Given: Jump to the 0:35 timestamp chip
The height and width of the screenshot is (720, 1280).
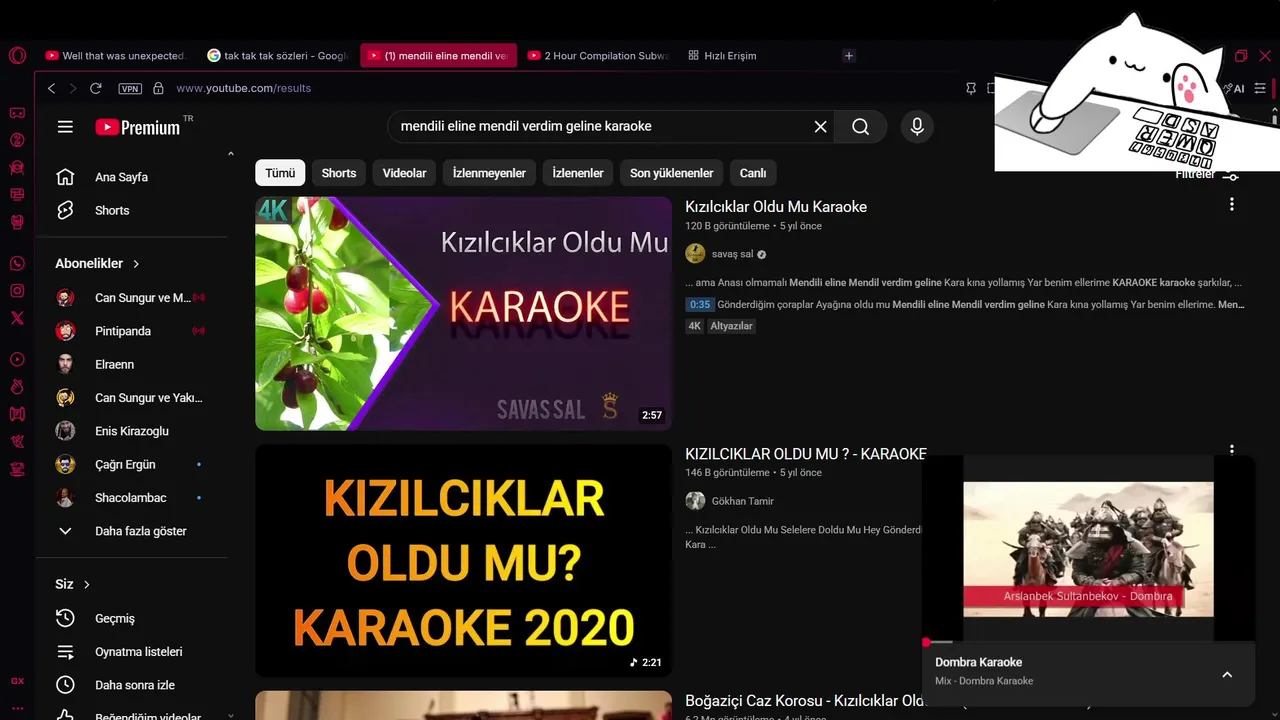Looking at the screenshot, I should (x=700, y=305).
